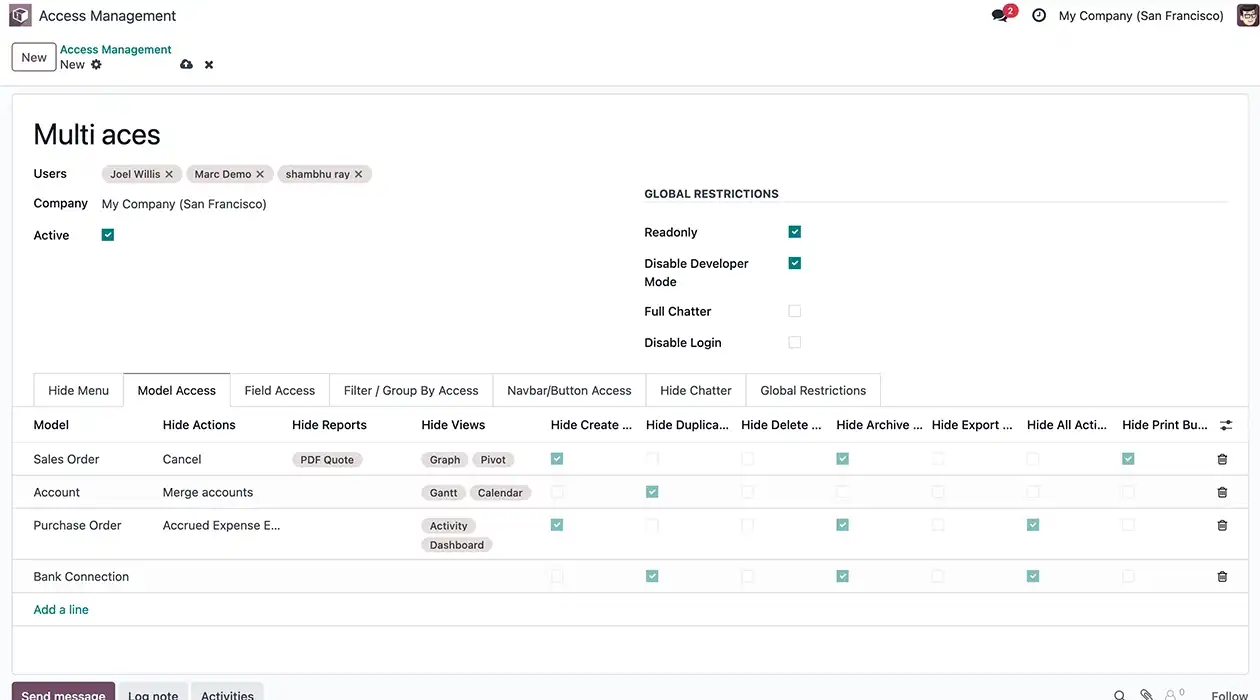Screen dimensions: 1260x700
Task: Switch to the Hide Chatter tab
Action: point(695,390)
